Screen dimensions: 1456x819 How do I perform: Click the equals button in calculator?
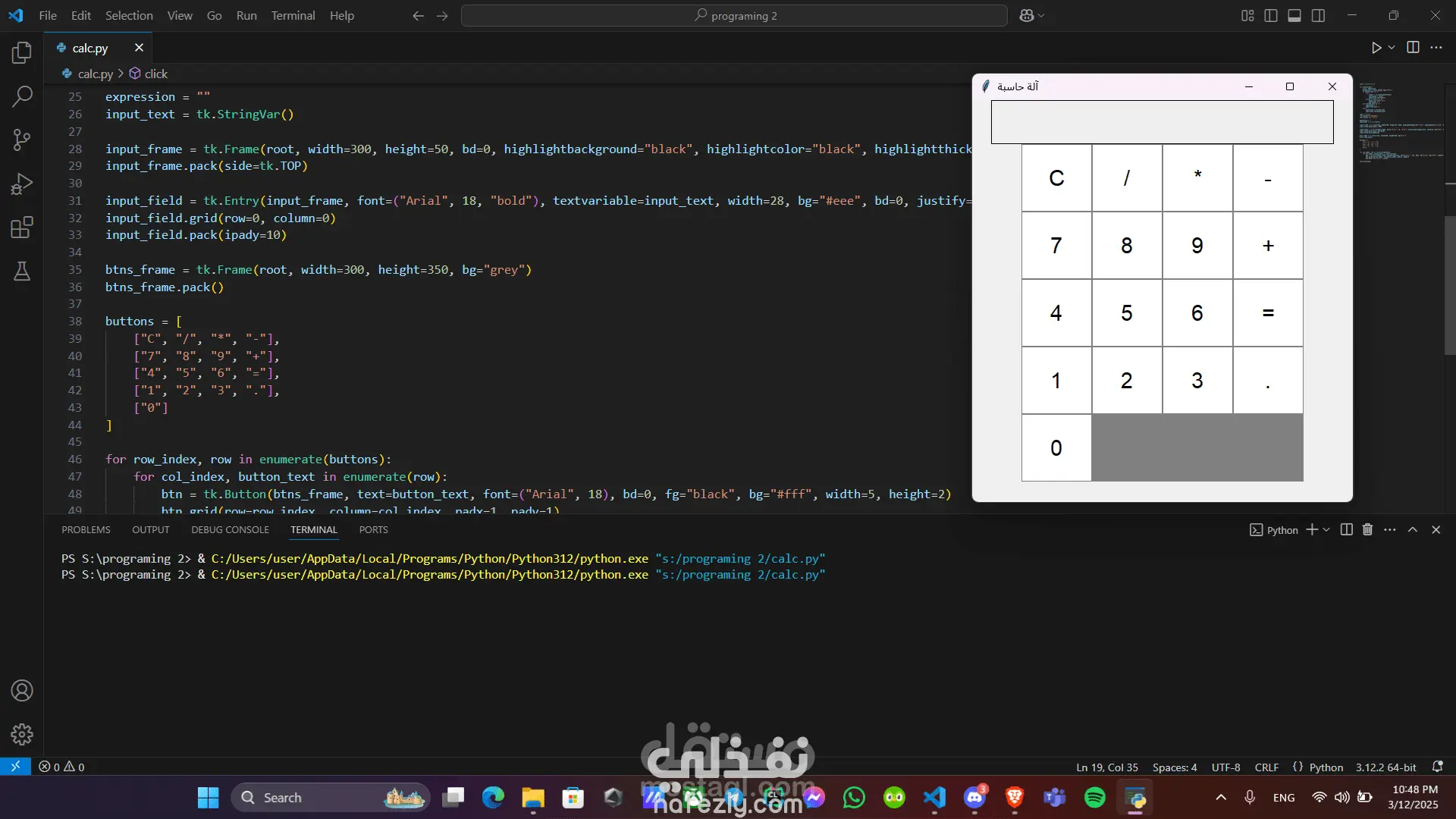1268,313
